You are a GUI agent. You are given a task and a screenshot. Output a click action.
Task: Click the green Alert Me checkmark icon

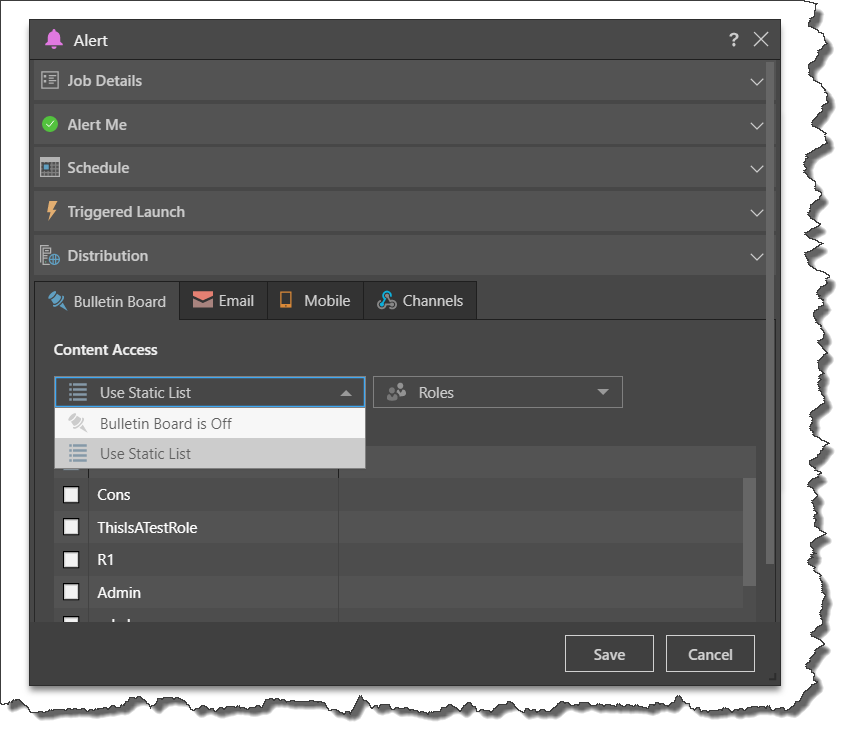[x=50, y=124]
